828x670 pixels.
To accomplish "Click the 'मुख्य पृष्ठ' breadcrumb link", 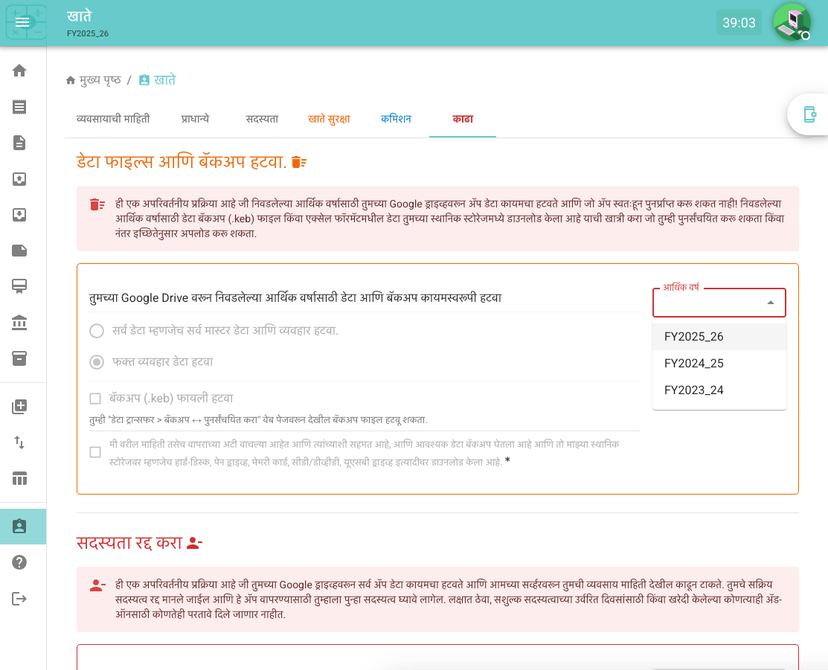I will click(100, 80).
